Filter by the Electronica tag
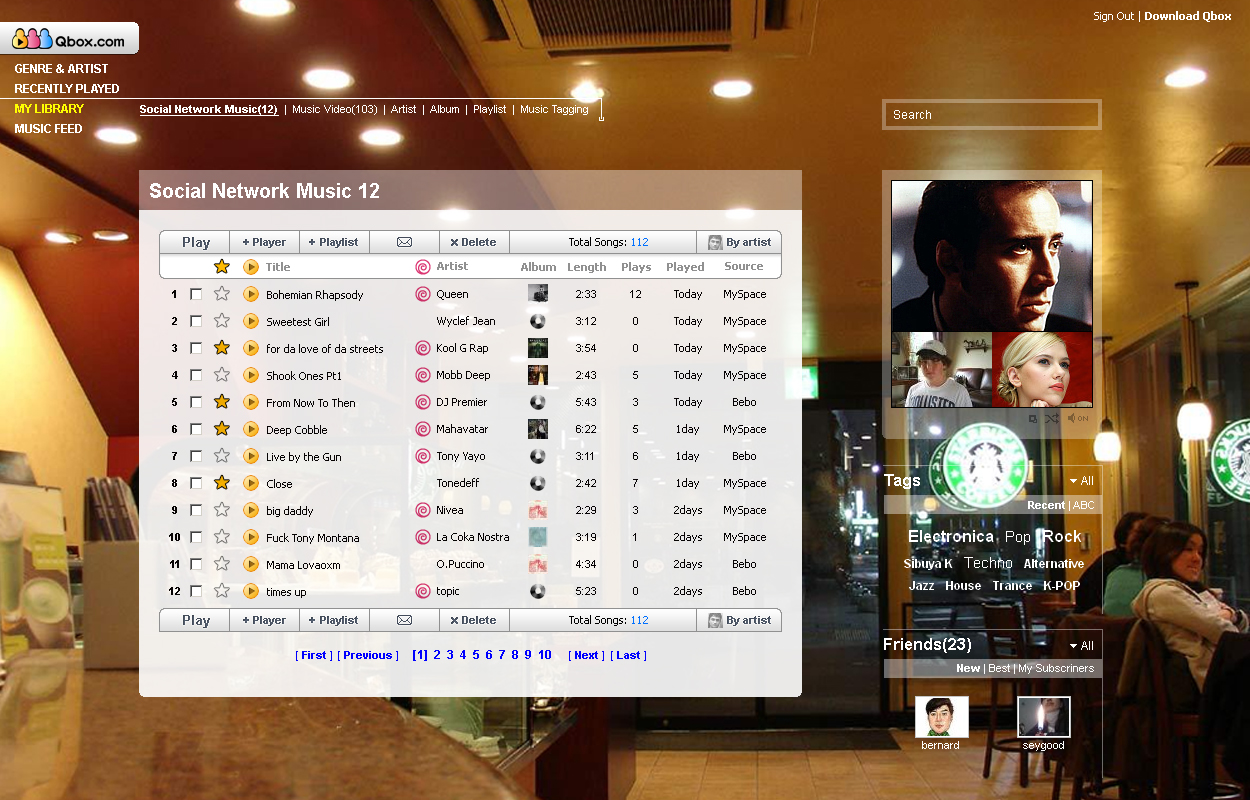The height and width of the screenshot is (800, 1250). click(x=951, y=537)
